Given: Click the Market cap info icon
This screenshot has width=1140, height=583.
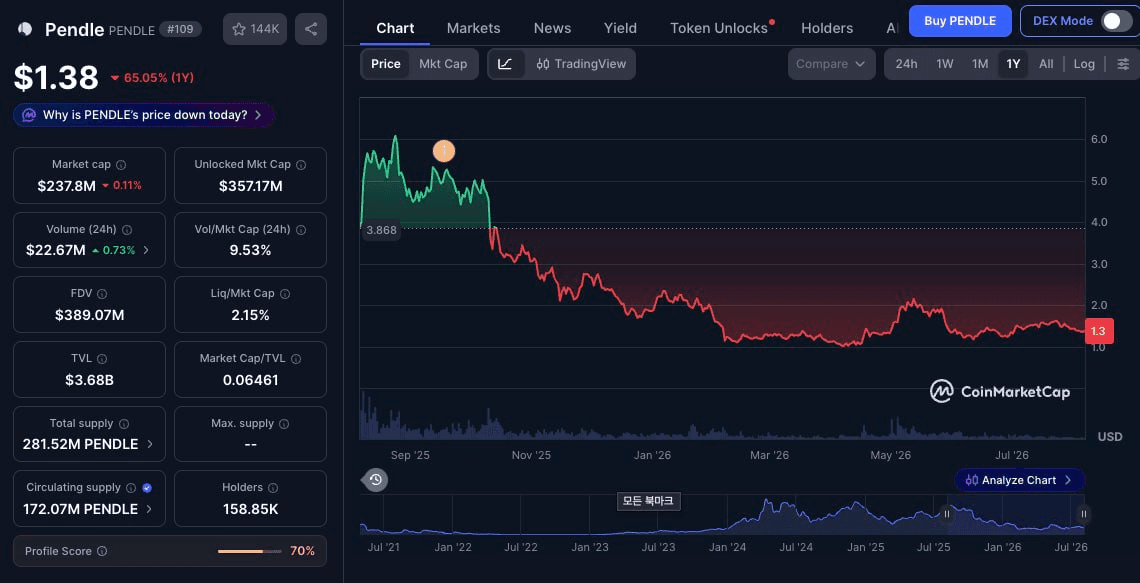Looking at the screenshot, I should tap(121, 165).
